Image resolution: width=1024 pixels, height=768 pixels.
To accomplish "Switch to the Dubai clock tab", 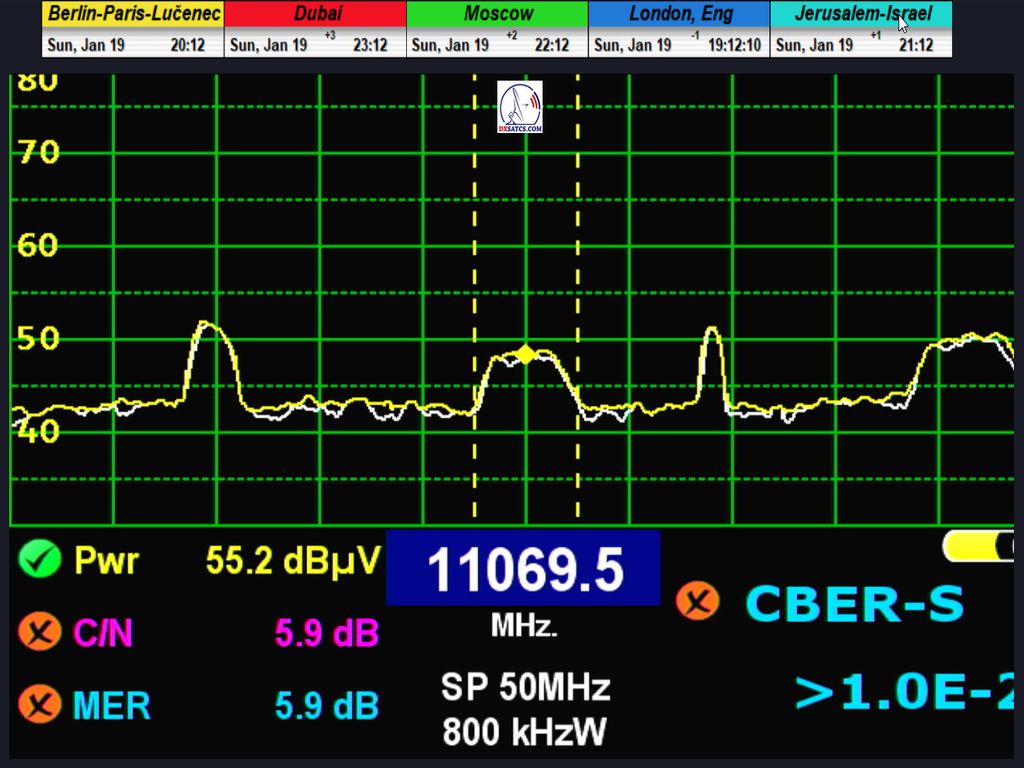I will click(316, 15).
